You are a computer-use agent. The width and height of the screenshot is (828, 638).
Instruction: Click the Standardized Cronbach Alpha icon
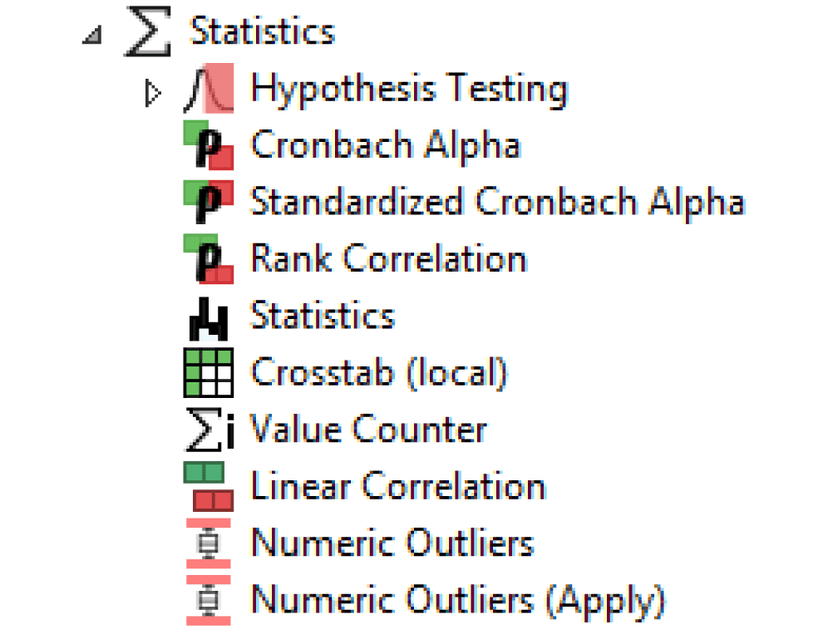click(208, 203)
